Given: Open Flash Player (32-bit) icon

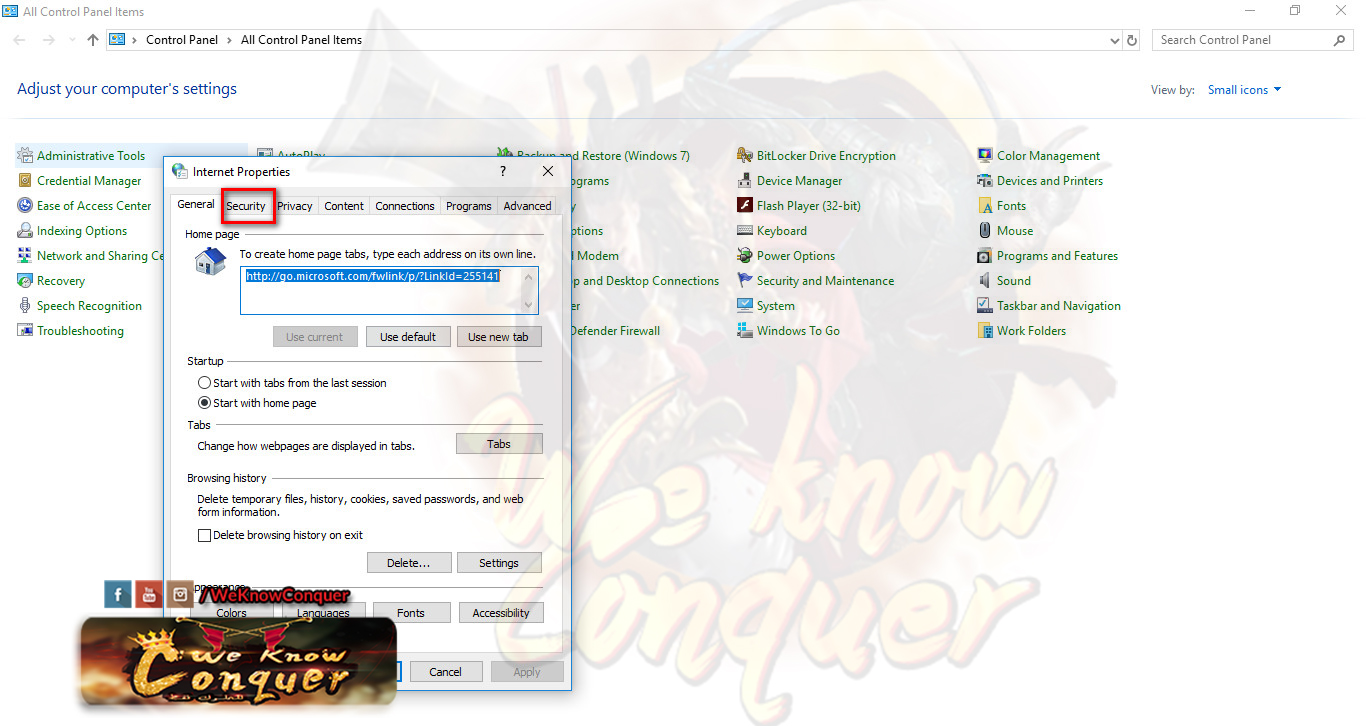Looking at the screenshot, I should 745,206.
